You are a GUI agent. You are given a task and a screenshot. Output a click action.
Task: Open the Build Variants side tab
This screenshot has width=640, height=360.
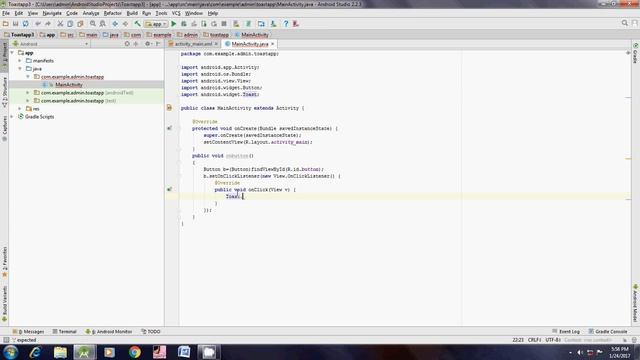click(x=4, y=304)
